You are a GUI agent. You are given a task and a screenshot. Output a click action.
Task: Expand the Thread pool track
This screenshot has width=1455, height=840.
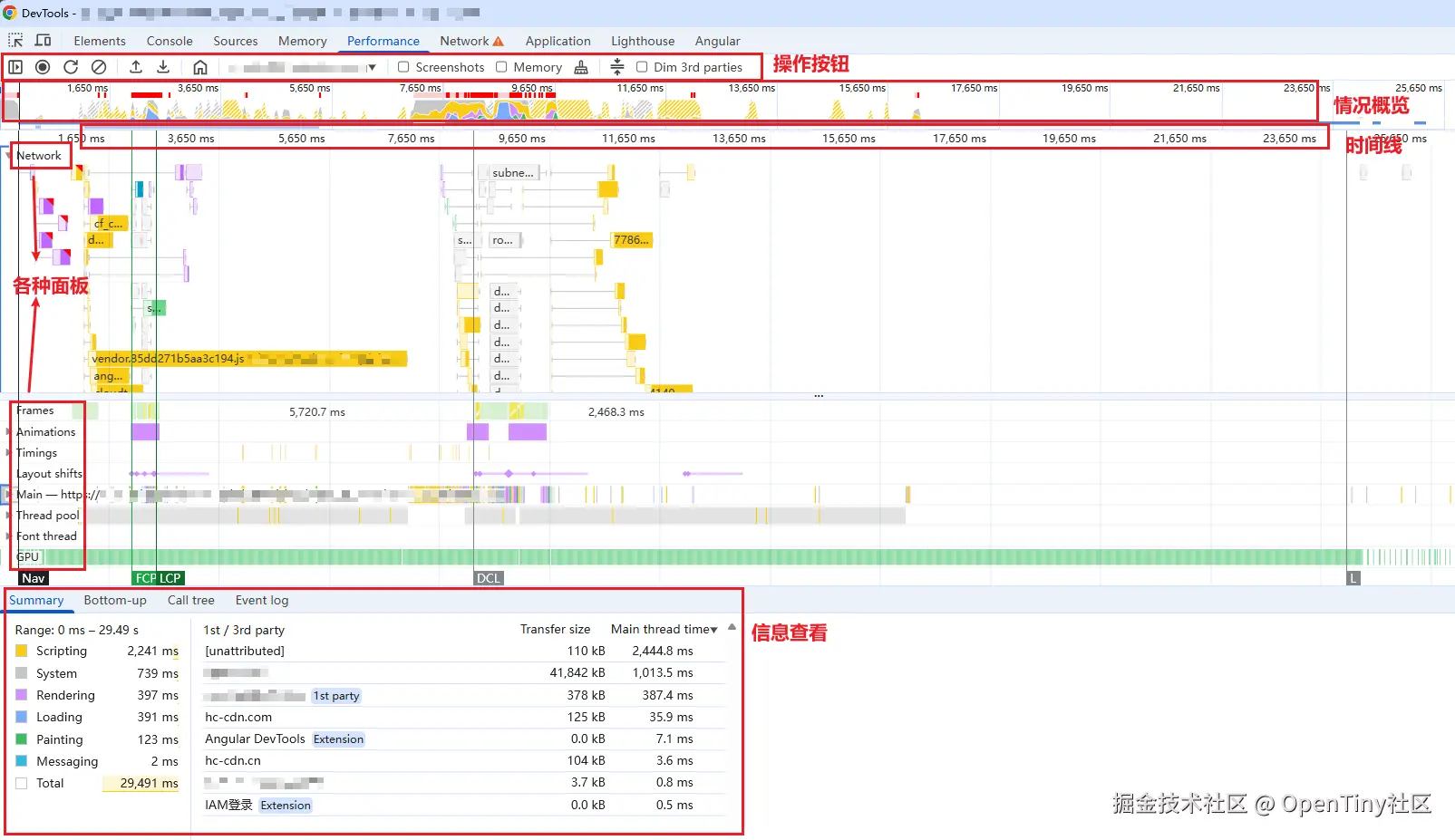[9, 516]
